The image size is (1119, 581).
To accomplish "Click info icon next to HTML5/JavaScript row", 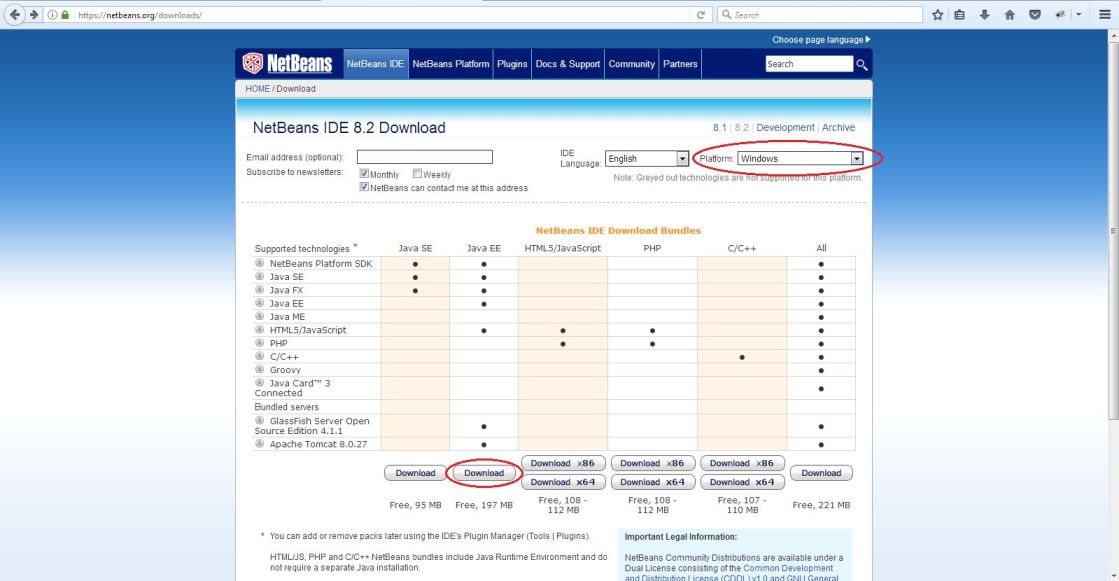I will tap(260, 330).
